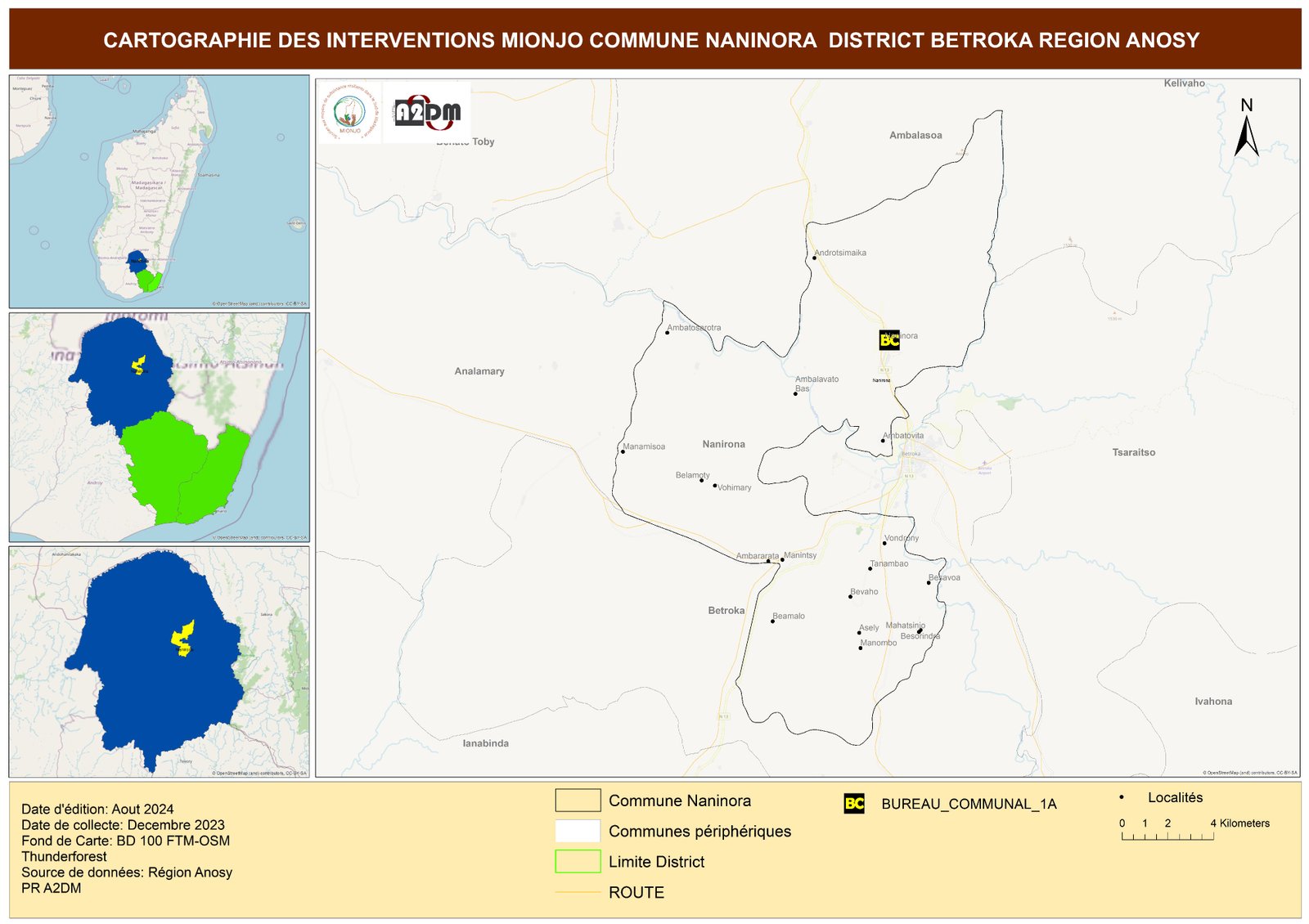Screen dimensions: 1309x924
Task: Click the 'Tsaraitso' commune label
Action: pos(1134,452)
